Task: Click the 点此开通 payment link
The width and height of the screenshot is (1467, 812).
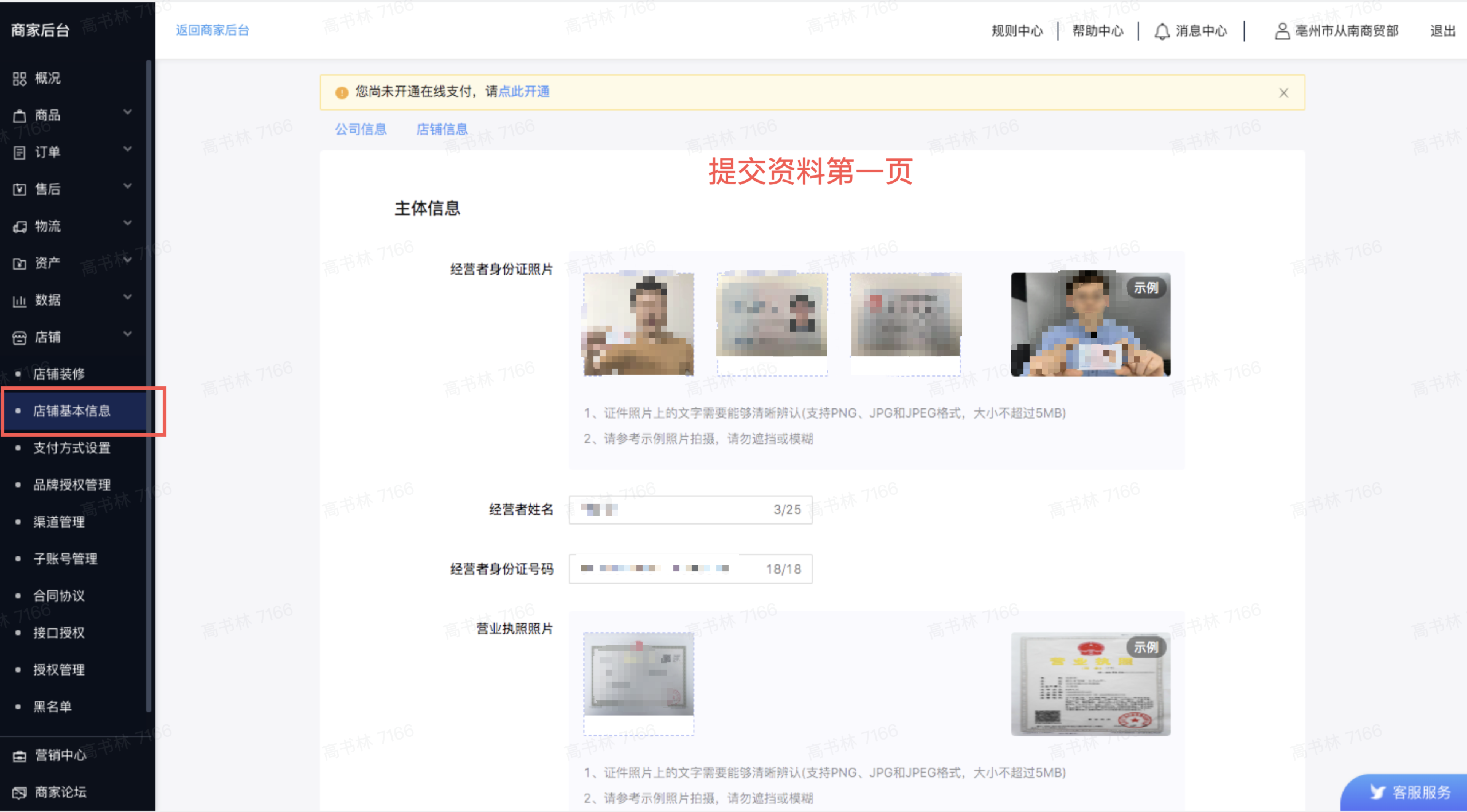Action: (x=524, y=92)
